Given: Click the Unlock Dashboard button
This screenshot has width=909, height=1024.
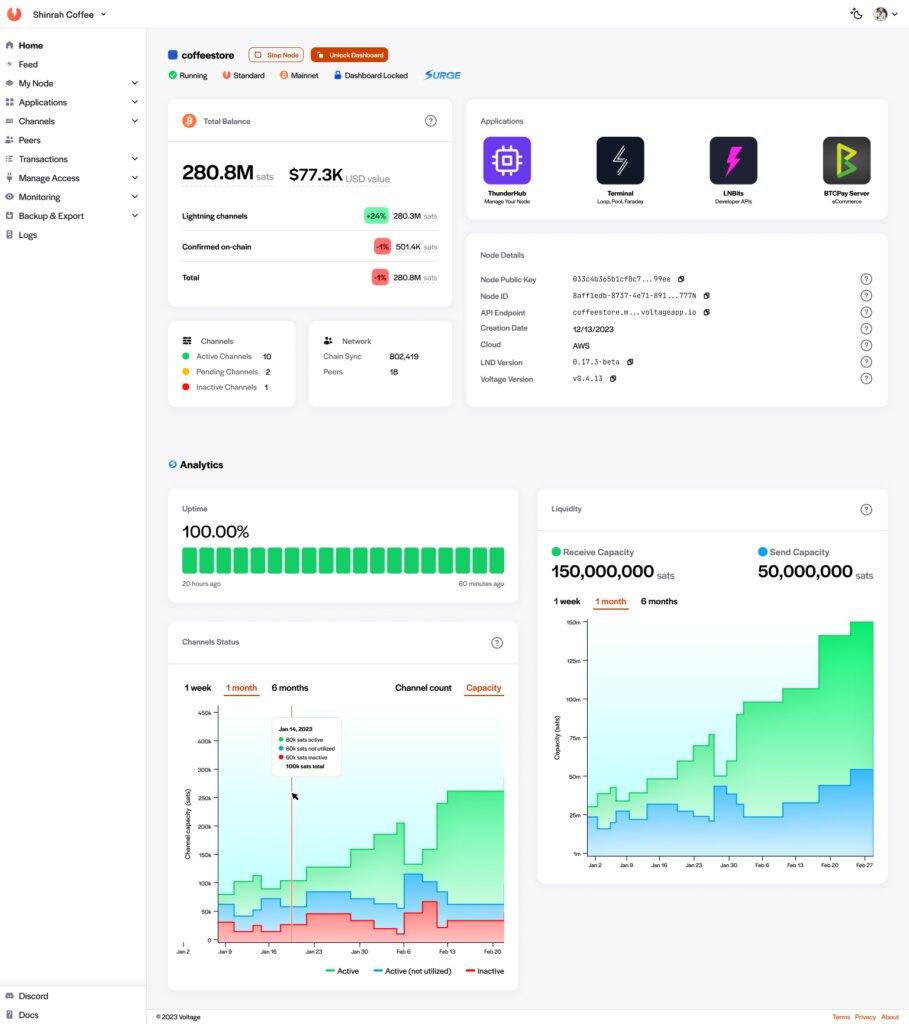Looking at the screenshot, I should point(349,55).
